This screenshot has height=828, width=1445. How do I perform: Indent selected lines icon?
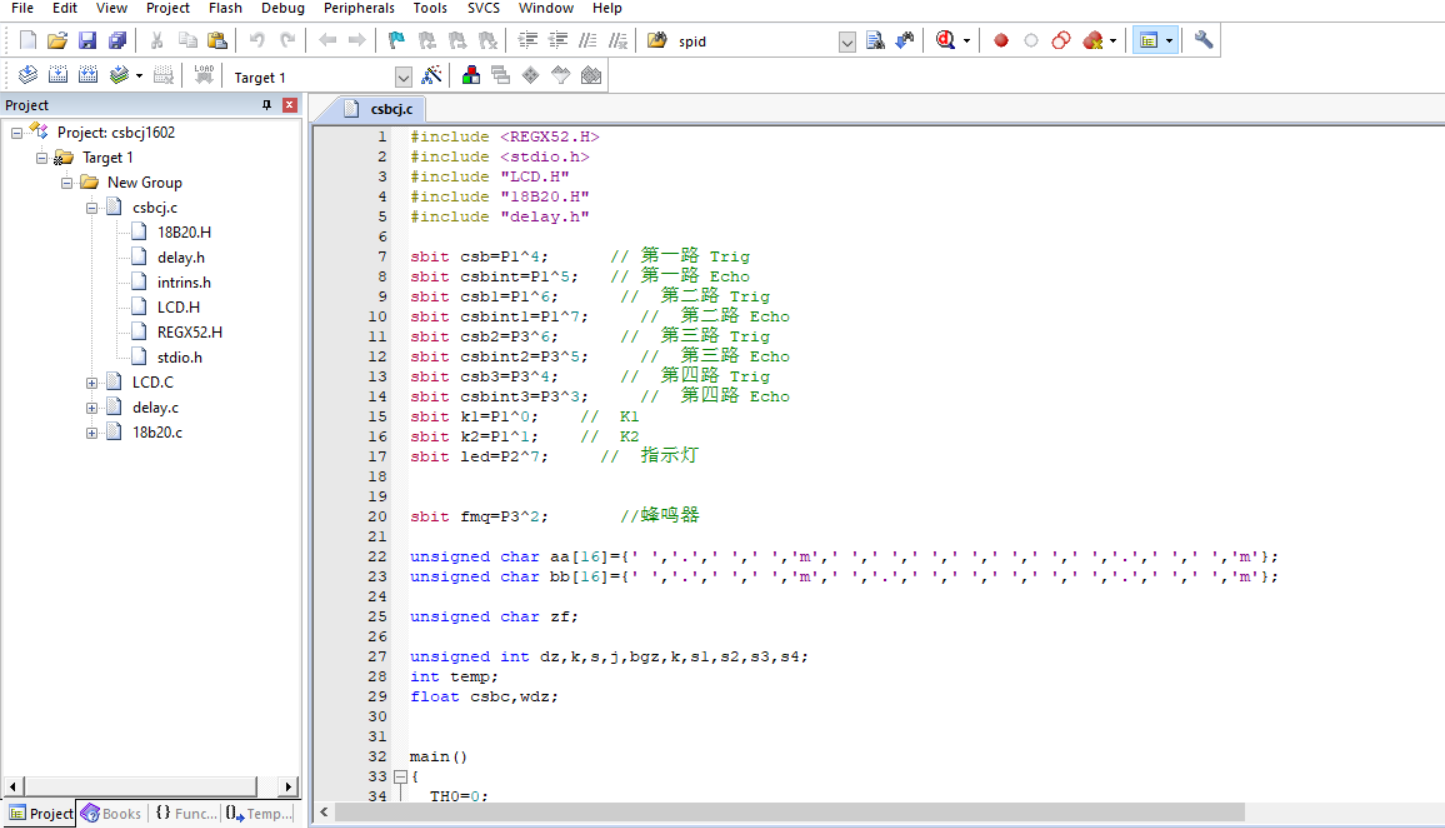point(528,40)
